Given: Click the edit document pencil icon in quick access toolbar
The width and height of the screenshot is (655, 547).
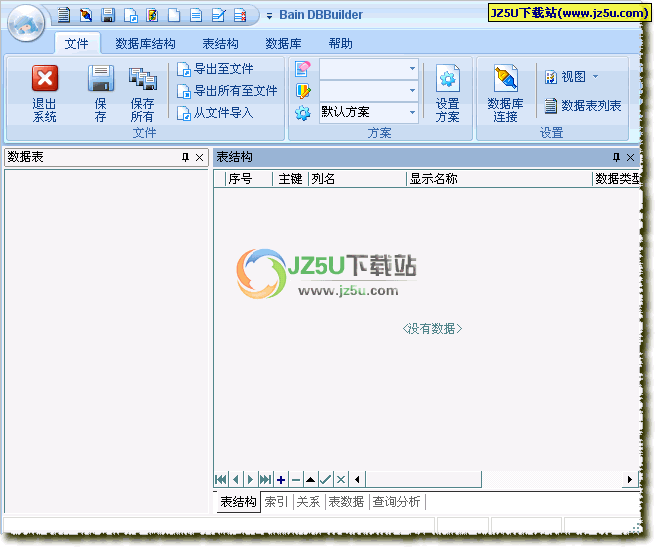Looking at the screenshot, I should [x=218, y=15].
